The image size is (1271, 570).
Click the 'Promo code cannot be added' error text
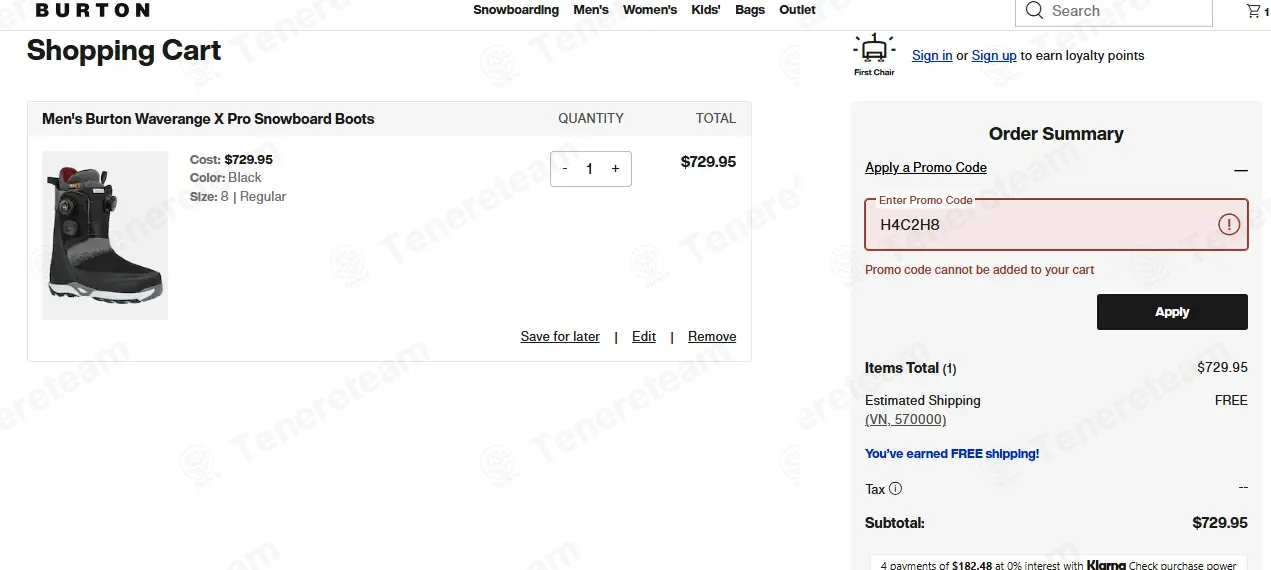click(x=979, y=270)
